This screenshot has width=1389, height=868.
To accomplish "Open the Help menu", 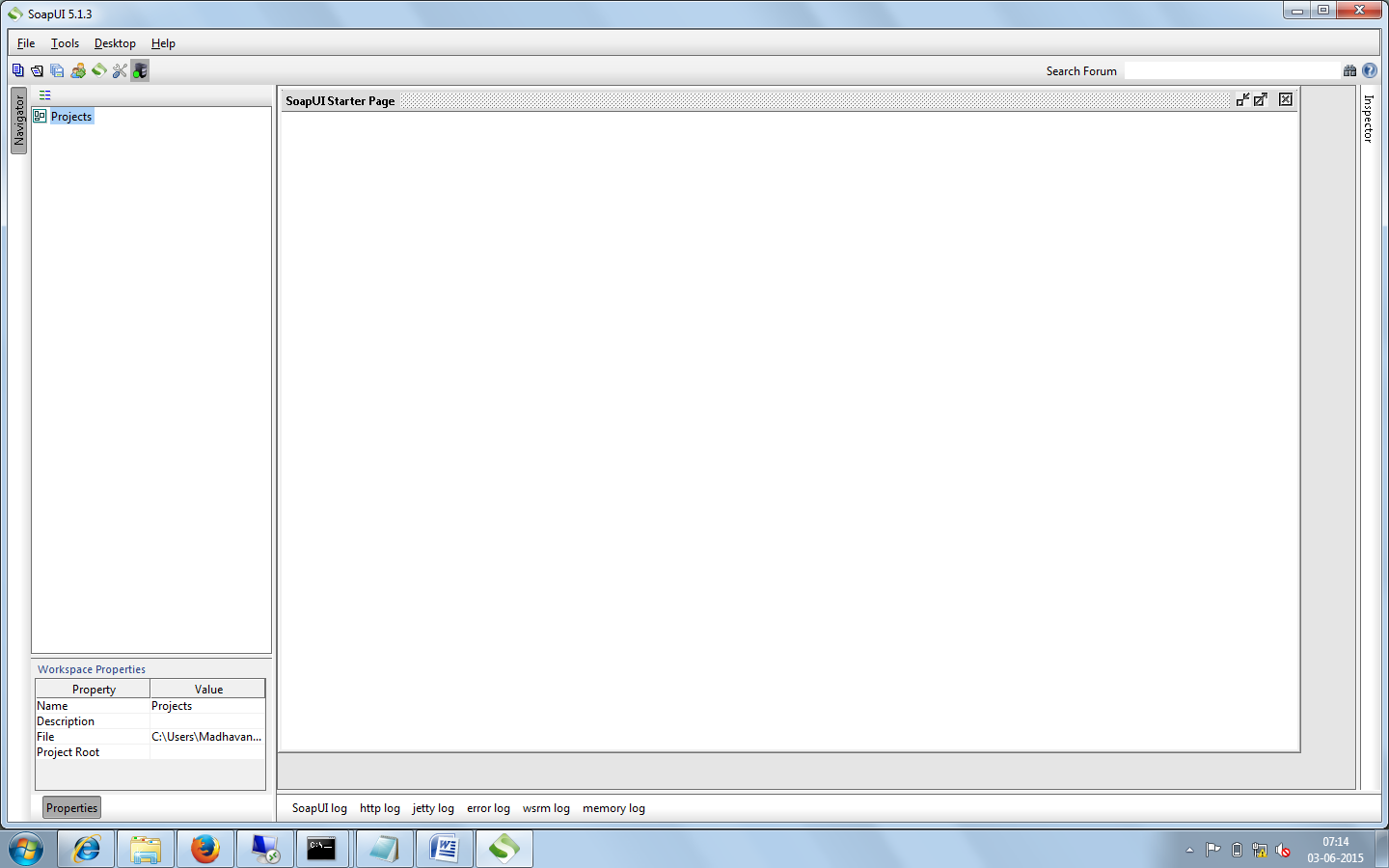I will coord(163,43).
